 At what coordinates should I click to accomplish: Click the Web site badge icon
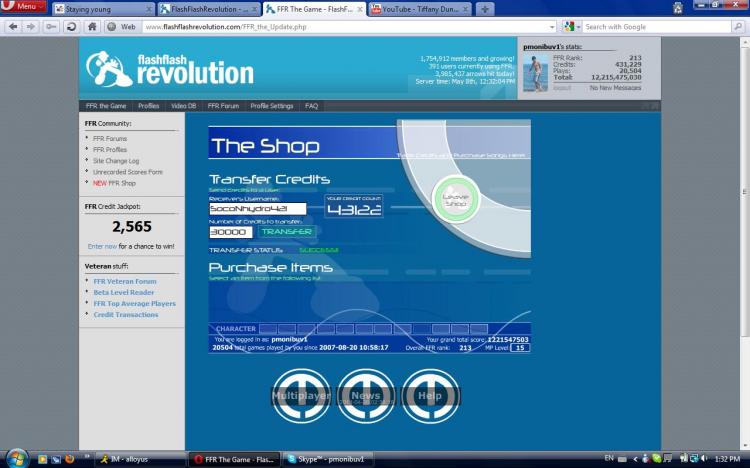click(x=121, y=27)
